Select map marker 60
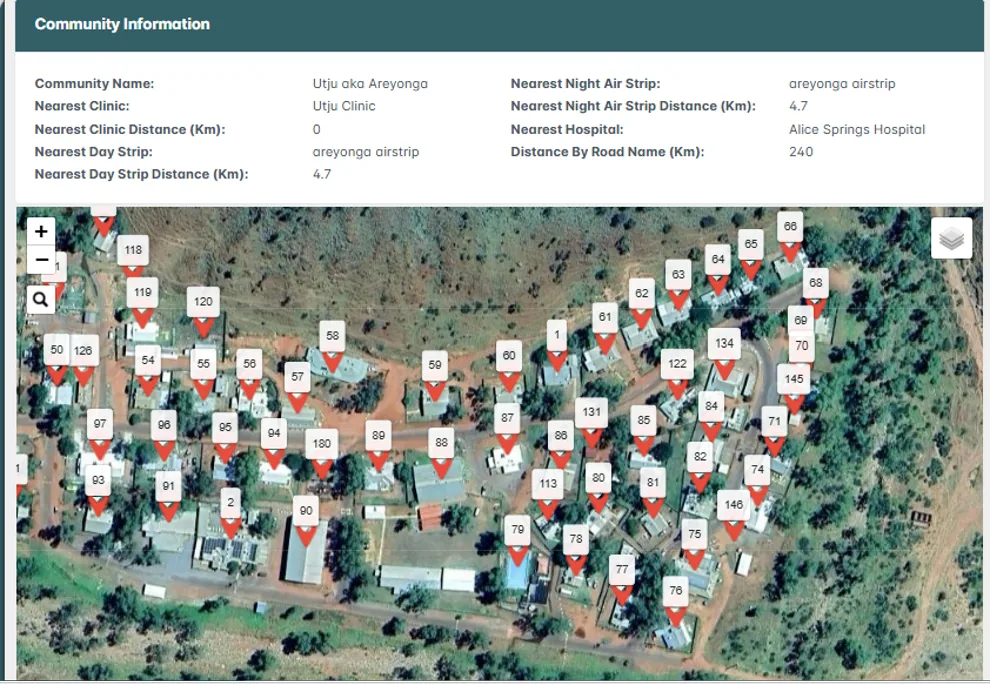 [x=509, y=365]
